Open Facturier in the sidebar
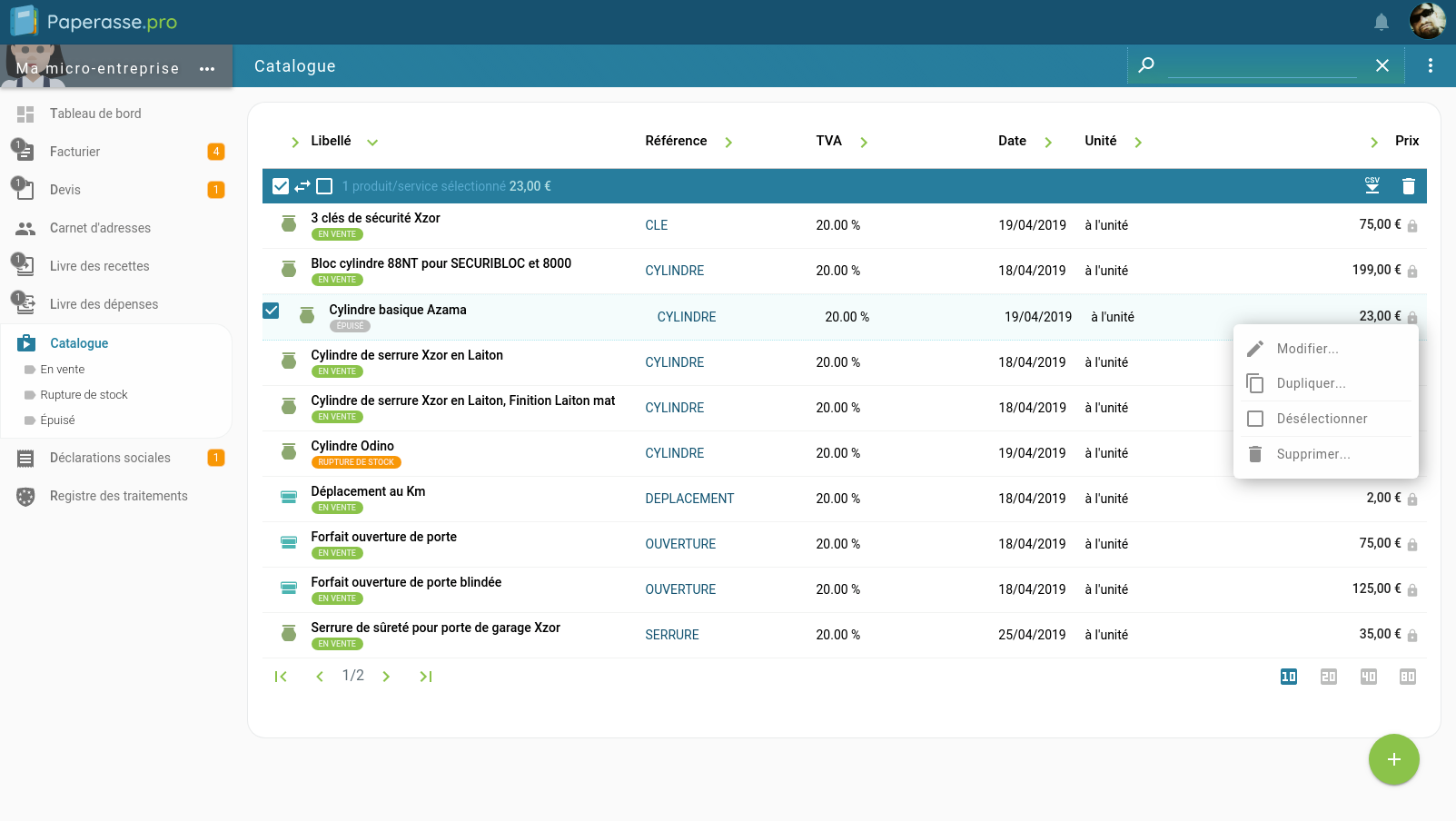 tap(74, 152)
